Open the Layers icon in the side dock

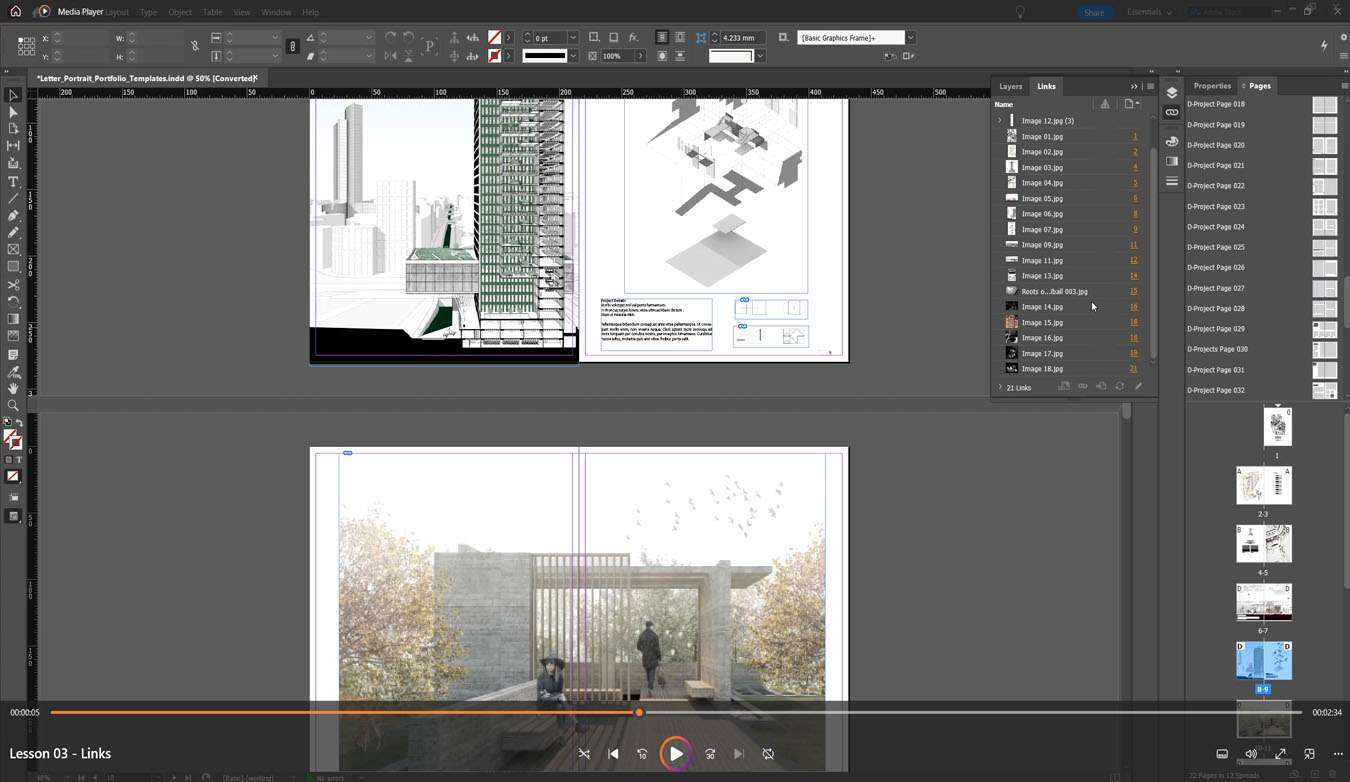[1172, 93]
